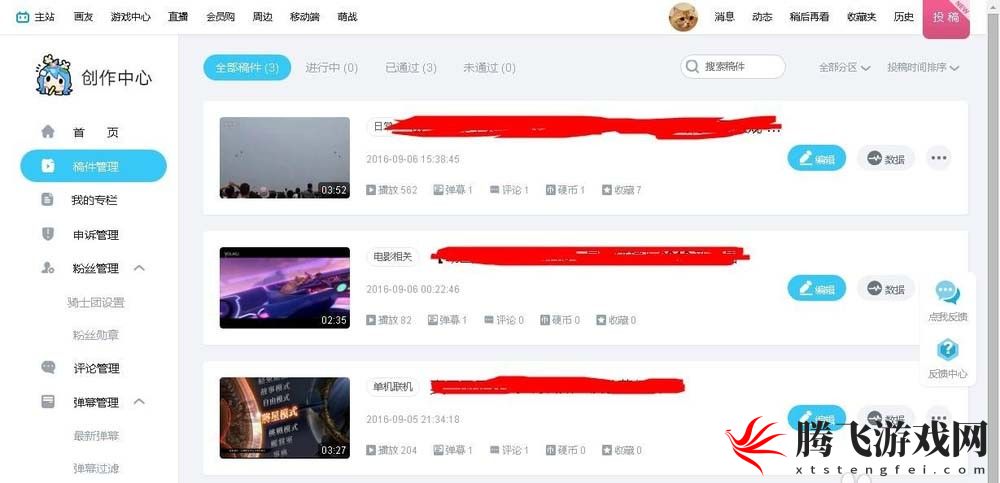Open 申诉管理 shield icon in sidebar
The width and height of the screenshot is (1000, 483).
coord(48,234)
